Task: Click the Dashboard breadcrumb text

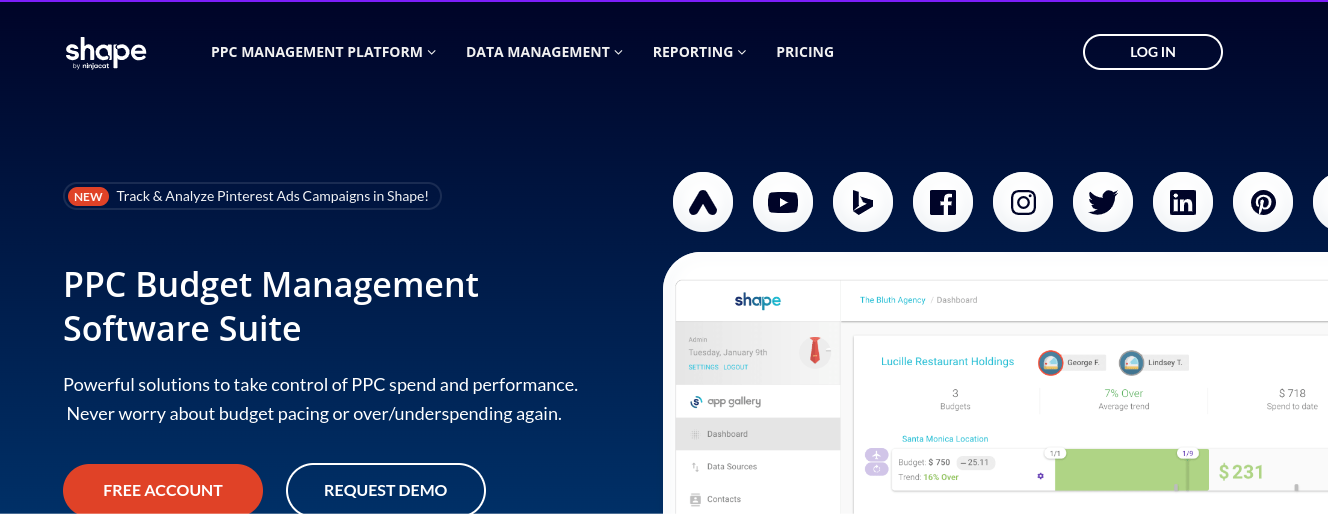Action: coord(957,300)
